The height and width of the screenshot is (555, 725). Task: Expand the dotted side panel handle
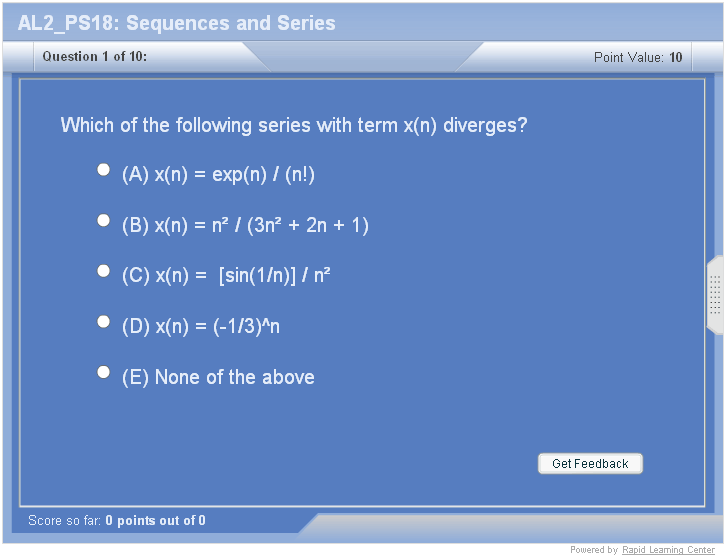[715, 294]
